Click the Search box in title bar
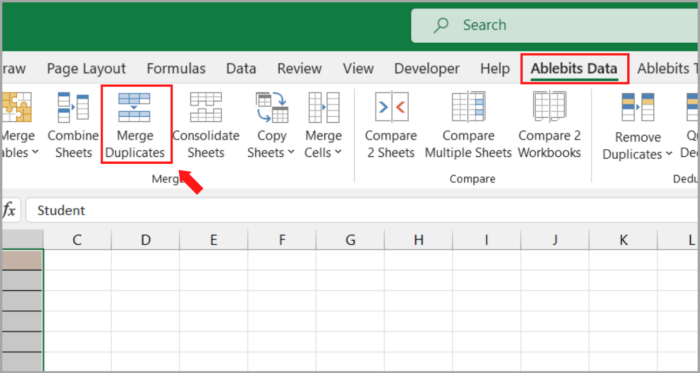This screenshot has height=373, width=700. (554, 25)
